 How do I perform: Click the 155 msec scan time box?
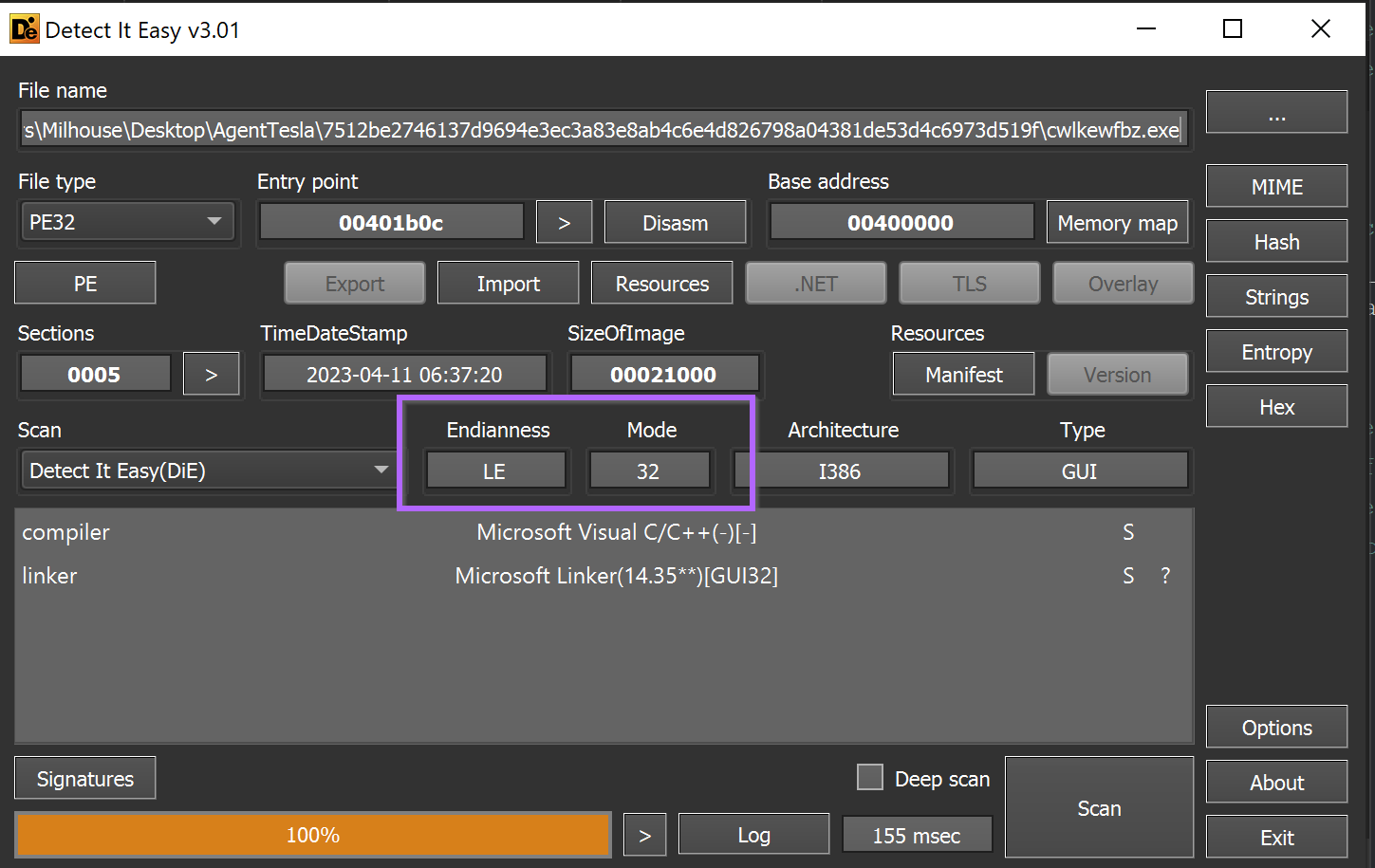(x=917, y=835)
